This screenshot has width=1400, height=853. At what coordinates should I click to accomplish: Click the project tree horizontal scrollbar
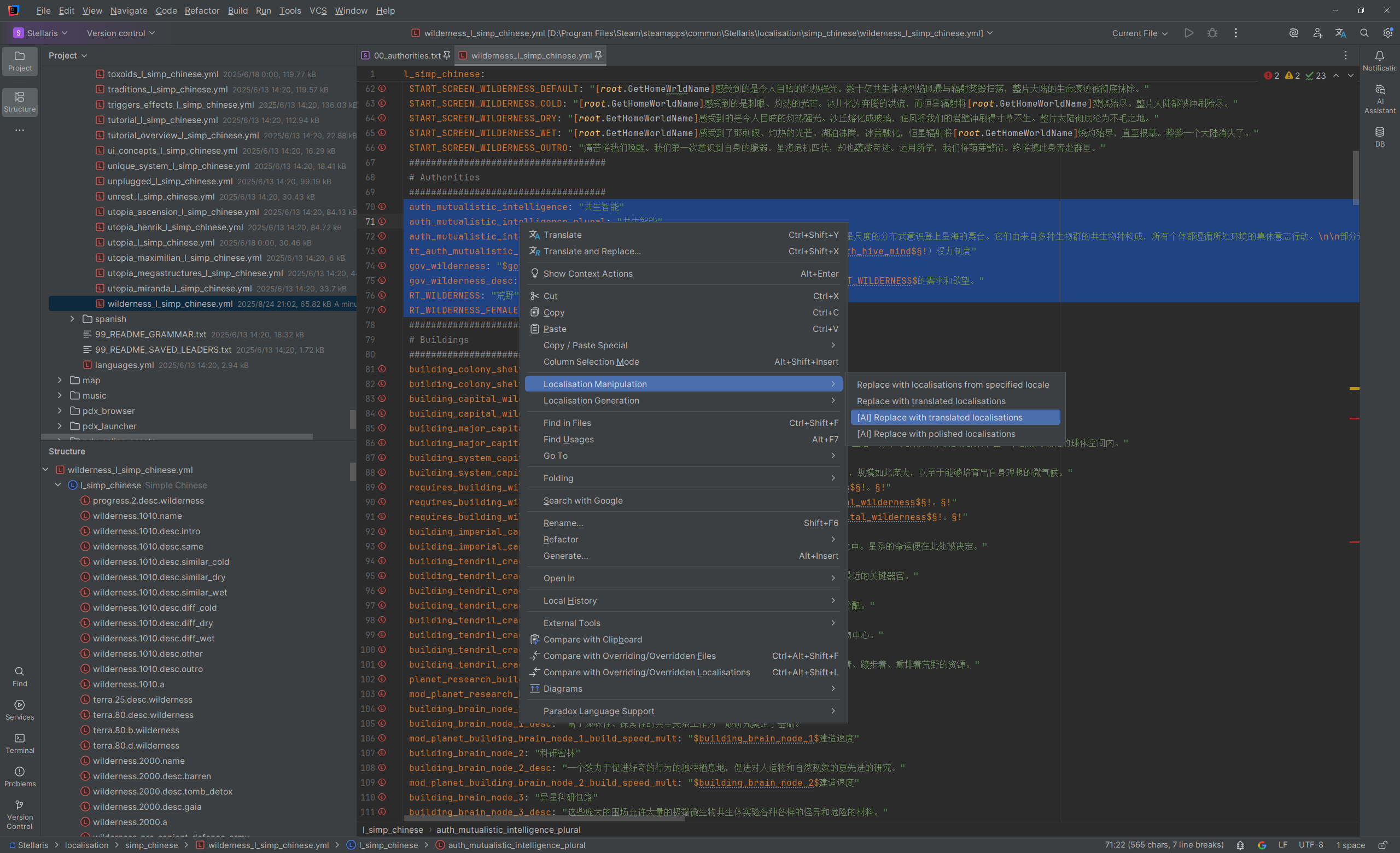click(x=177, y=437)
